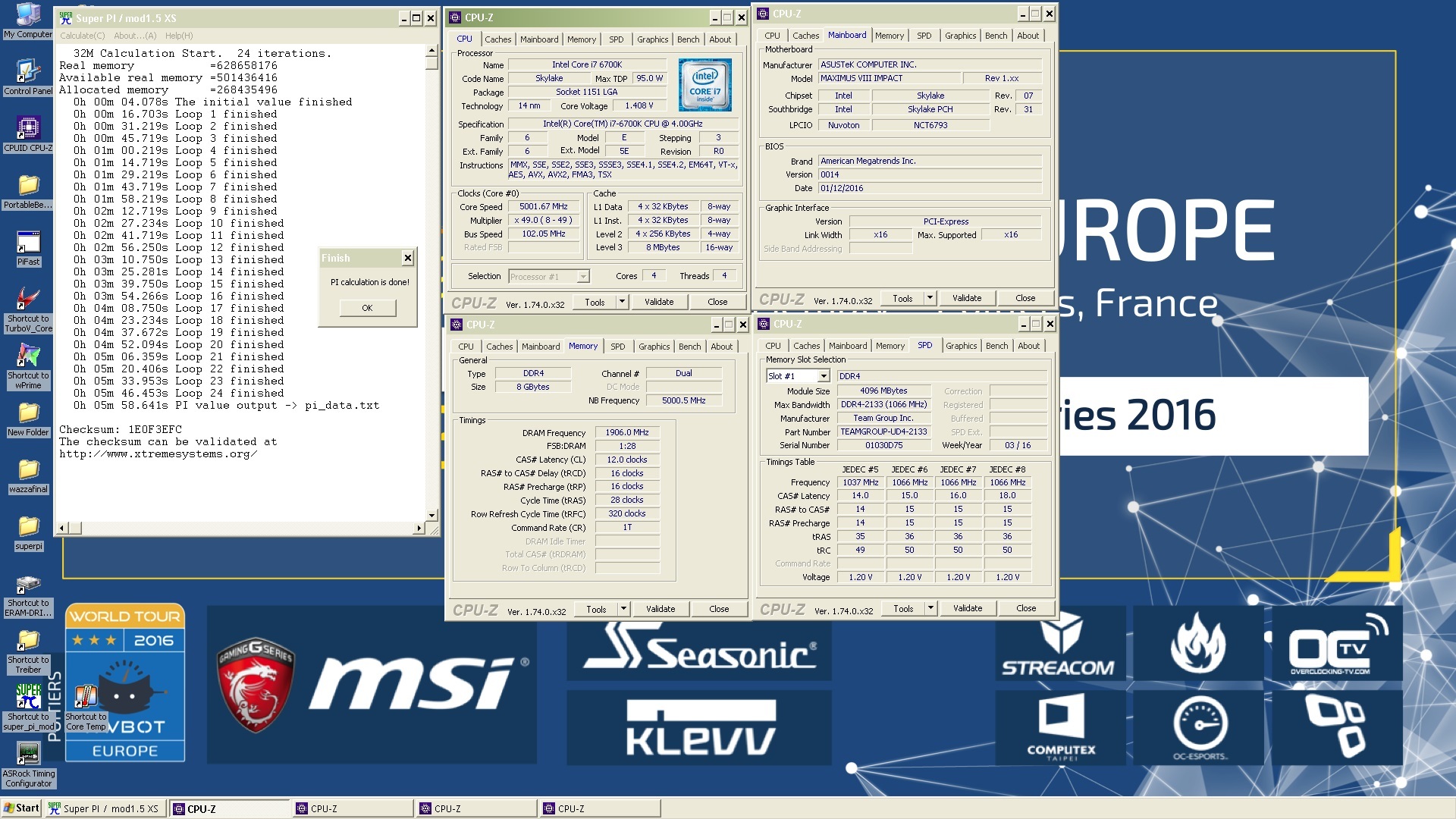Click the DRAM Frequency 1906.0 MHz value
The width and height of the screenshot is (1456, 819).
[627, 432]
